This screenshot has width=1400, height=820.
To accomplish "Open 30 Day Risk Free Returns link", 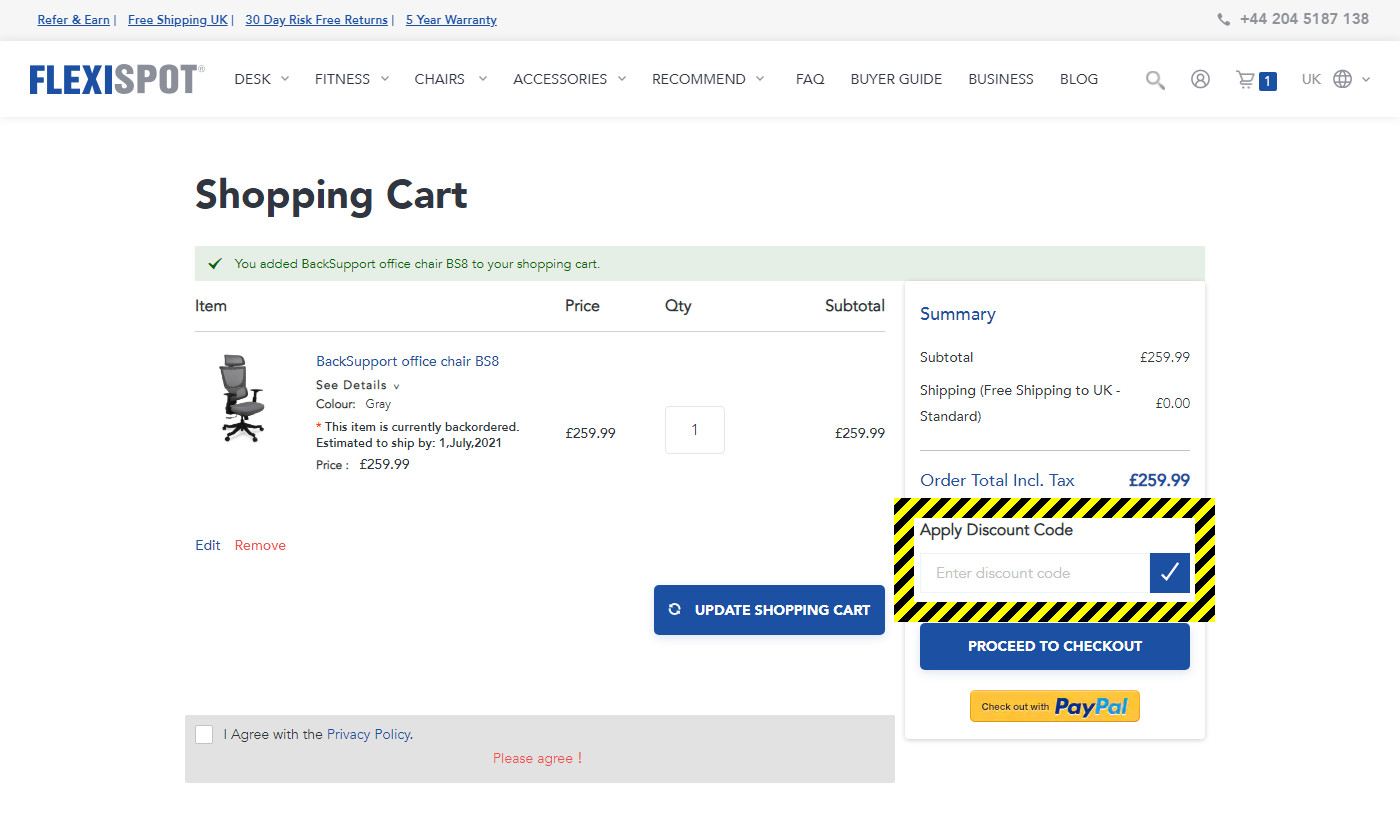I will pyautogui.click(x=316, y=20).
